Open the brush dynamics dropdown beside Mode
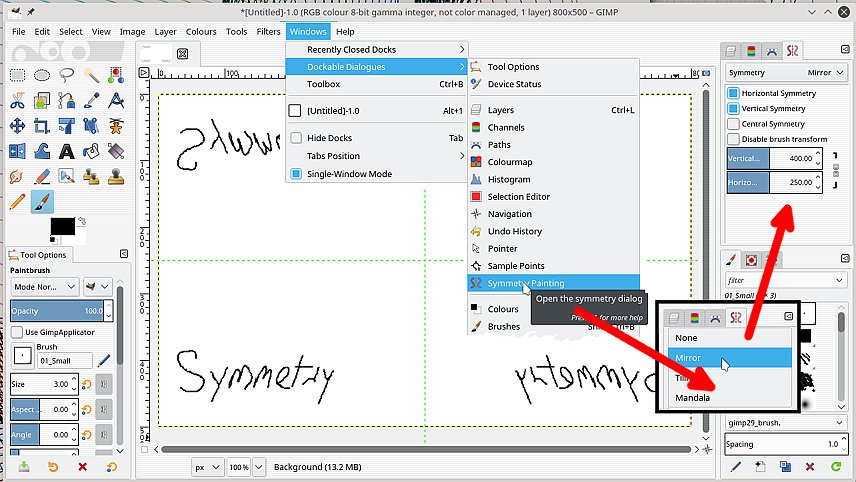The image size is (856, 482). (x=97, y=287)
